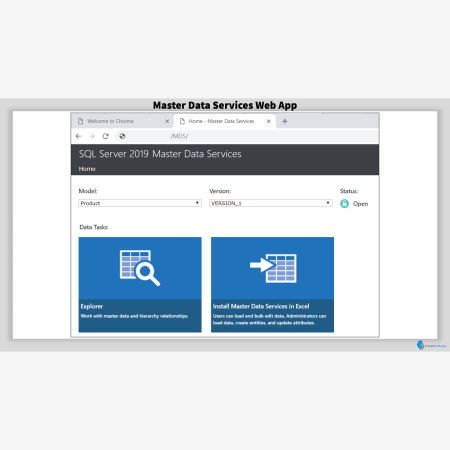450x450 pixels.
Task: Click the Data Tasks label
Action: pyautogui.click(x=94, y=227)
